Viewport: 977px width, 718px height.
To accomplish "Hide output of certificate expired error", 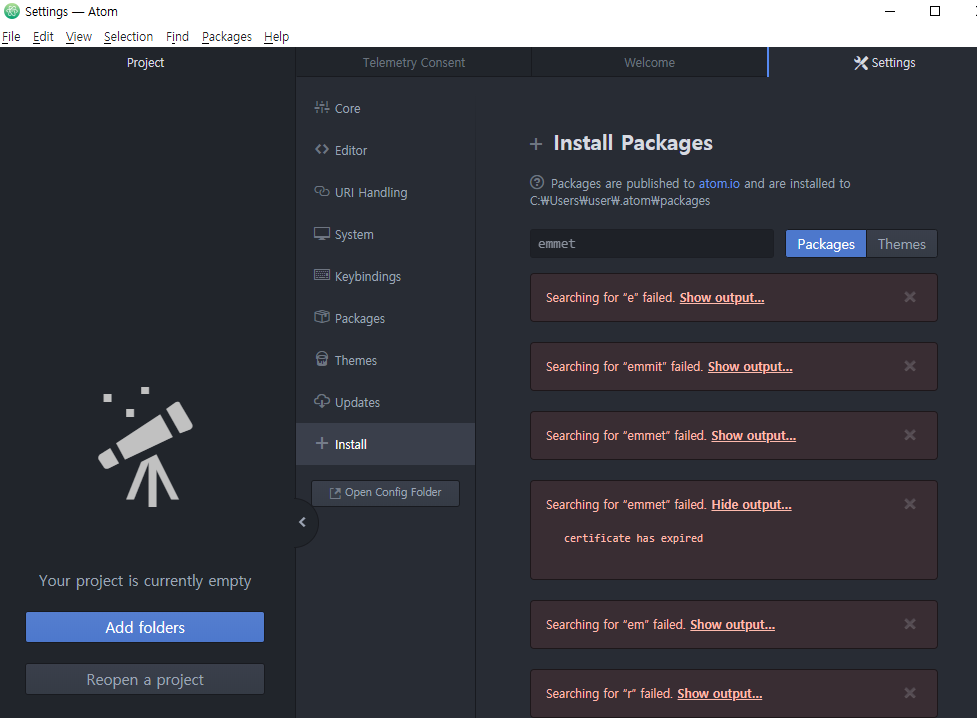I will (x=751, y=505).
